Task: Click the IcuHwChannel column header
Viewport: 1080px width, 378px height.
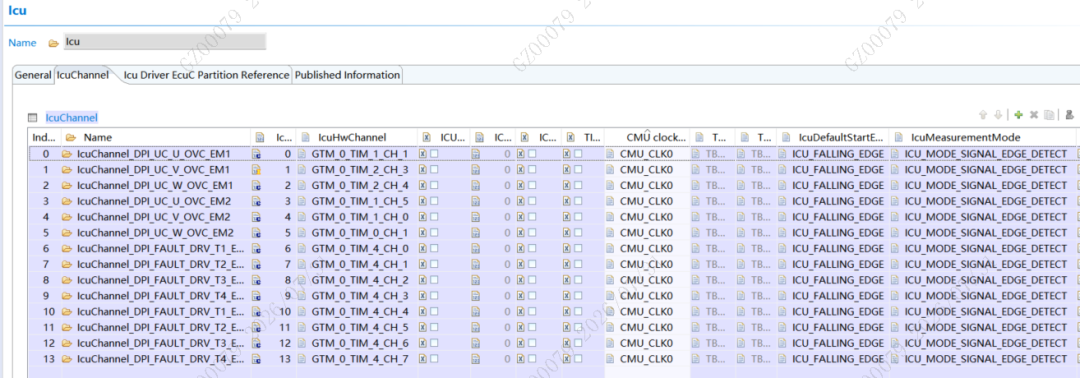Action: click(357, 137)
